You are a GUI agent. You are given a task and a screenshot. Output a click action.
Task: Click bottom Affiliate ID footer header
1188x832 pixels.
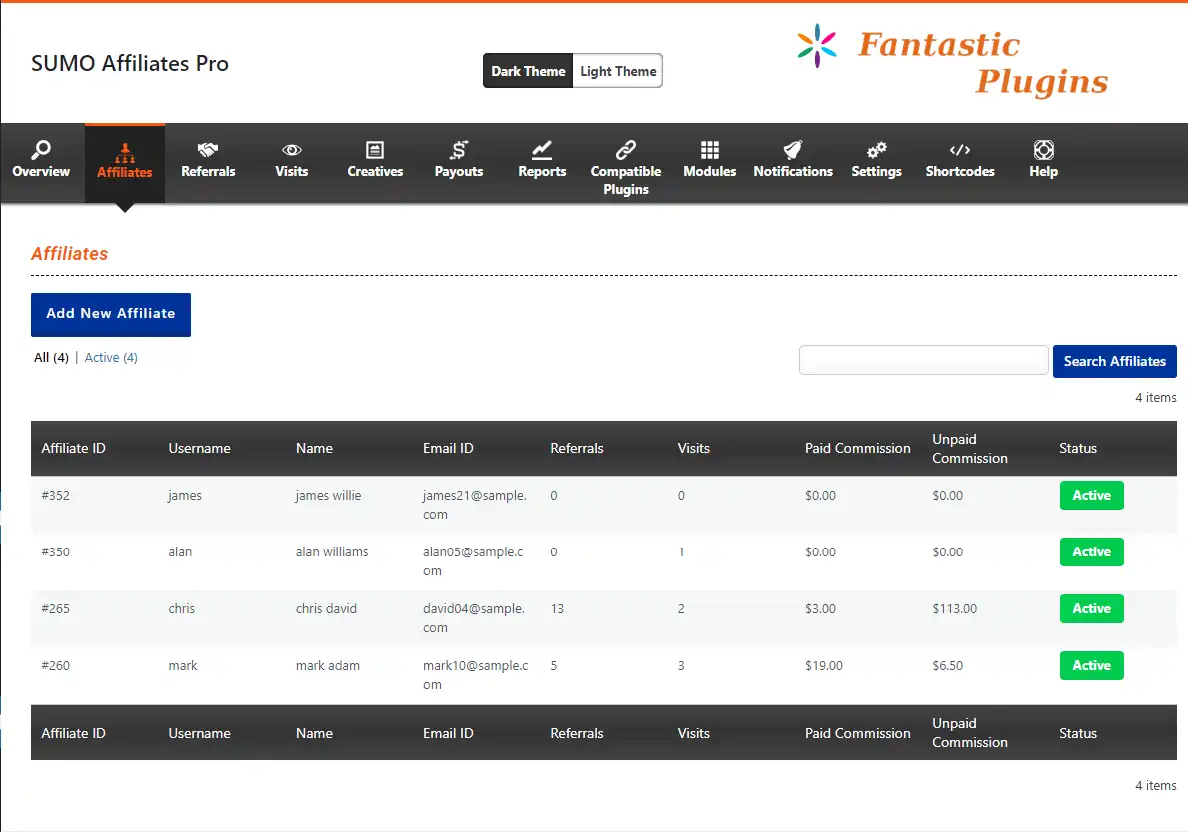pyautogui.click(x=73, y=733)
